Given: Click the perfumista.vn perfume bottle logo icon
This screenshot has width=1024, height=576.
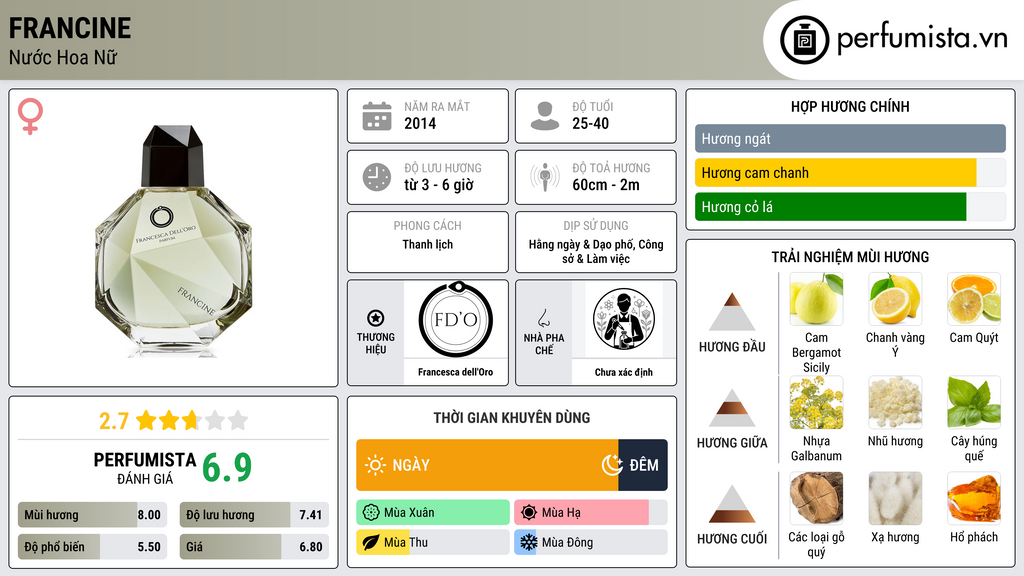Looking at the screenshot, I should 804,40.
